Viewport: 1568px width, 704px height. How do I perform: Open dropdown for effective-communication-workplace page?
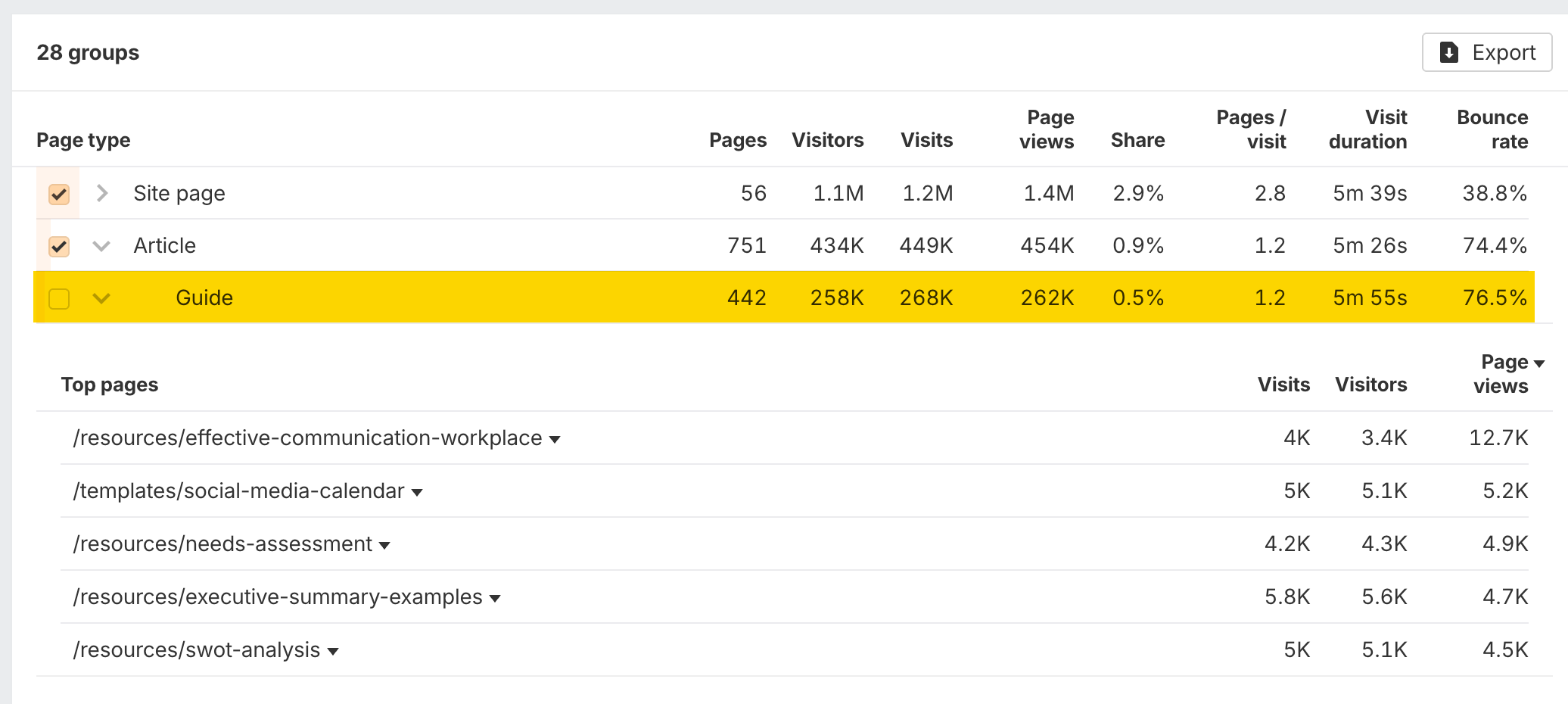pos(555,439)
